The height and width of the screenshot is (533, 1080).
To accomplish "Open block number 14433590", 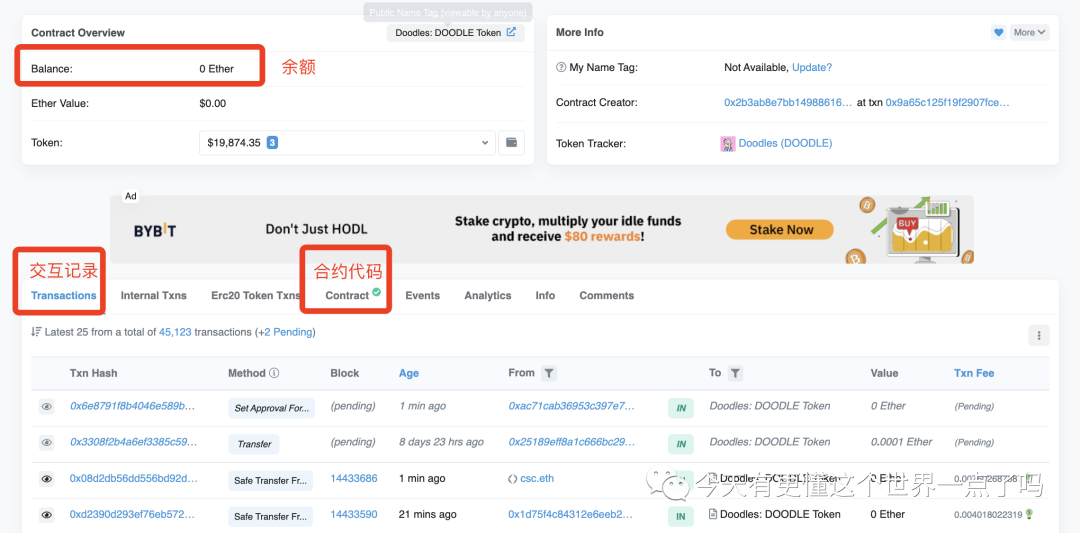I will point(354,514).
